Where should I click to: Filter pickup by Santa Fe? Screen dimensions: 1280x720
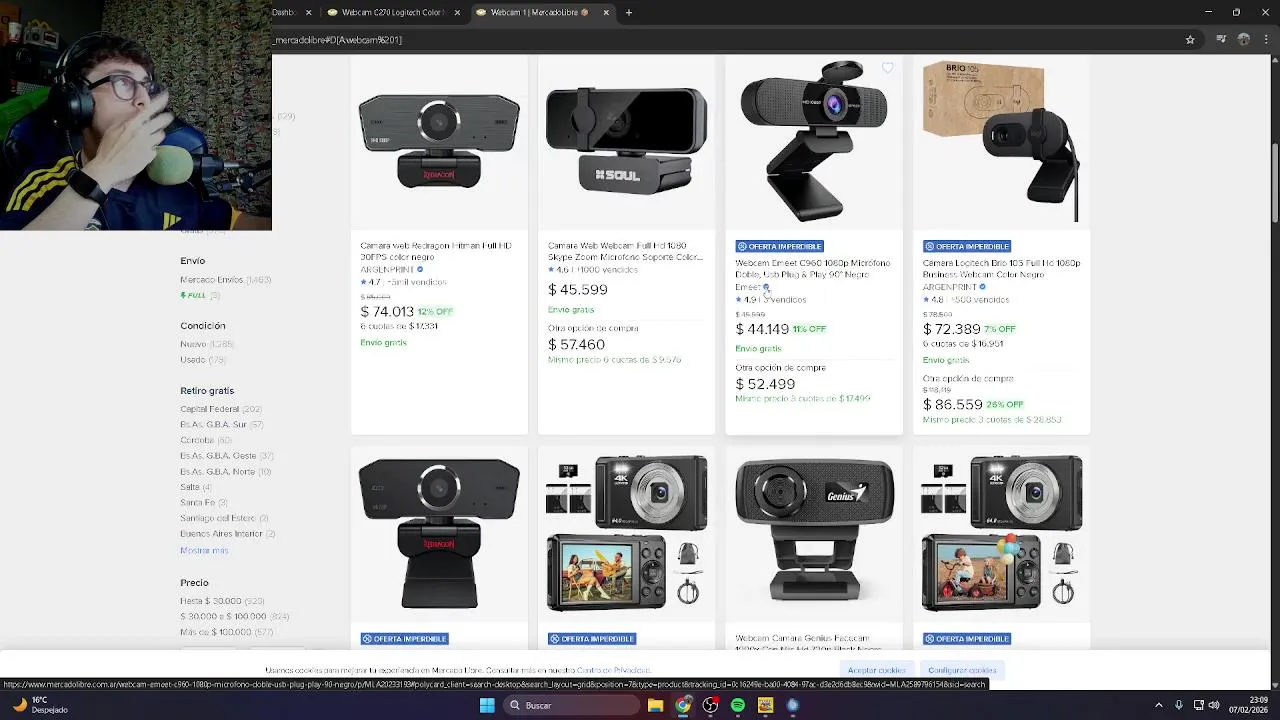pos(203,502)
